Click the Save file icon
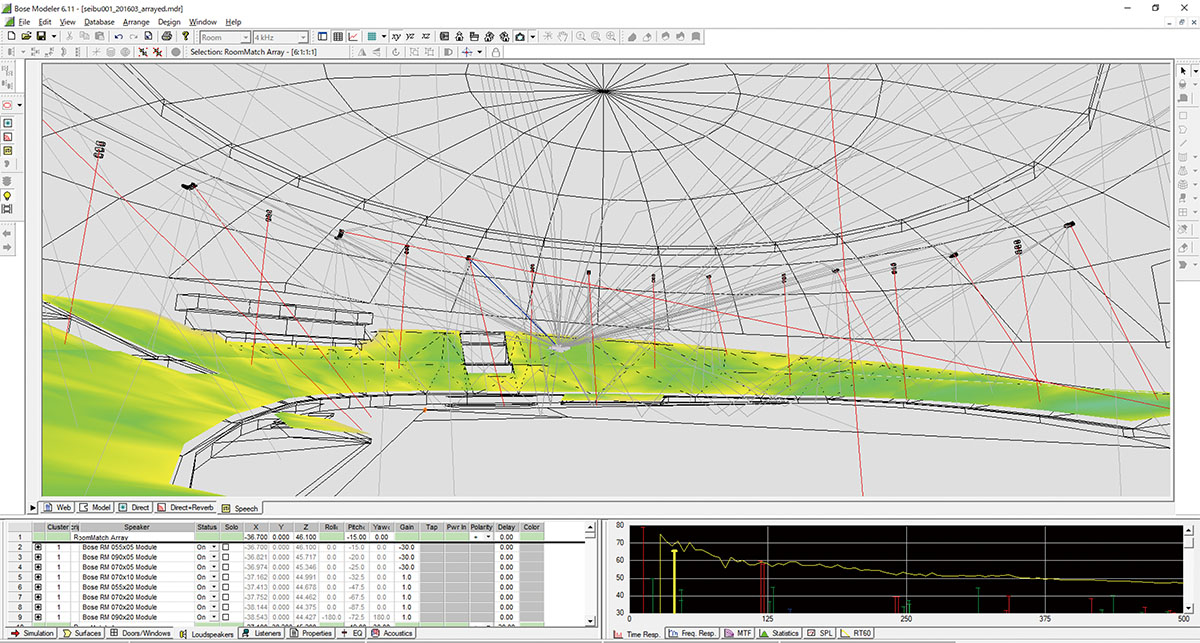The width and height of the screenshot is (1200, 643). (x=41, y=37)
